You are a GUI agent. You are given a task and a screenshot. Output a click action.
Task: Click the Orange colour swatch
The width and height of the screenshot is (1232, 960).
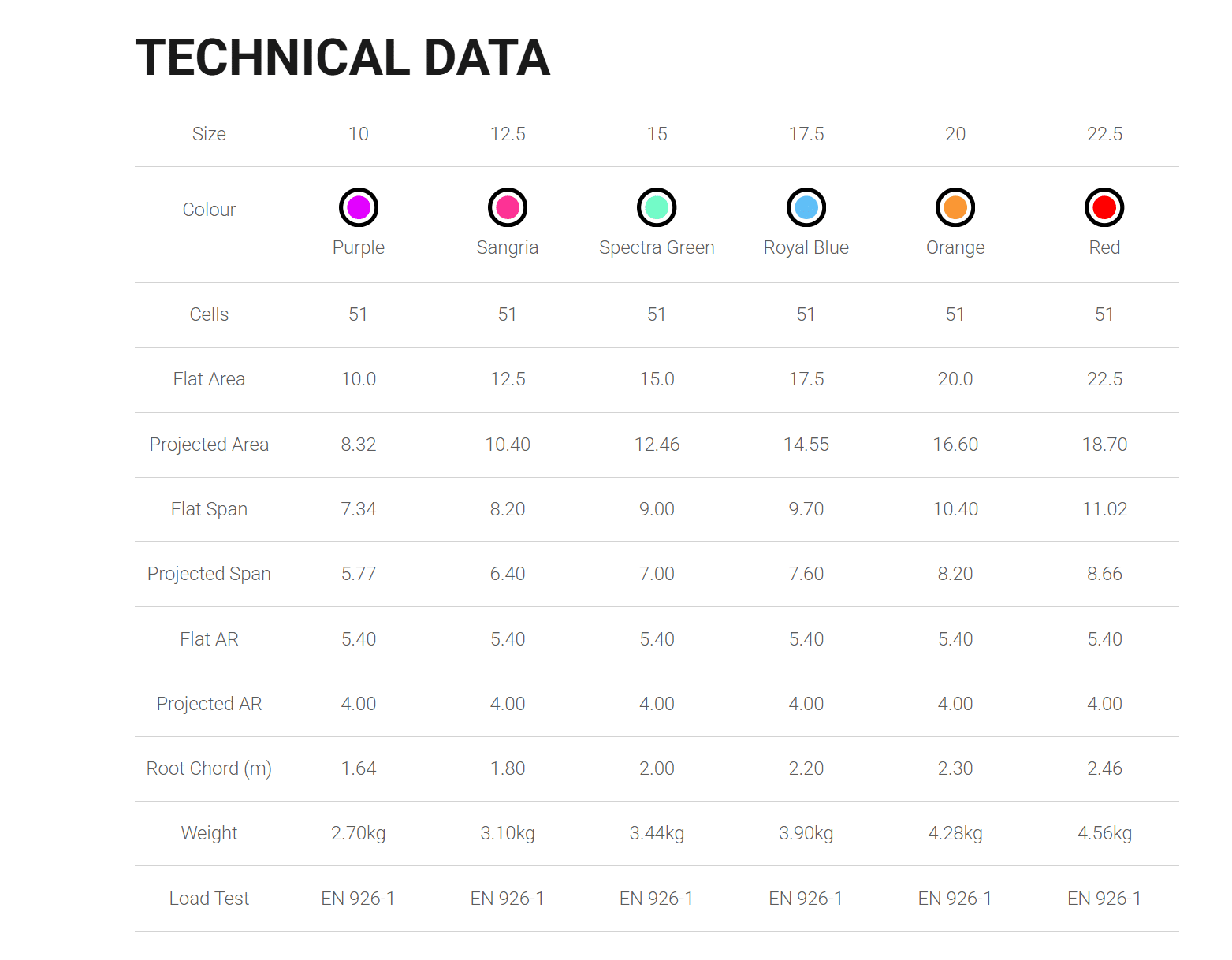coord(955,207)
